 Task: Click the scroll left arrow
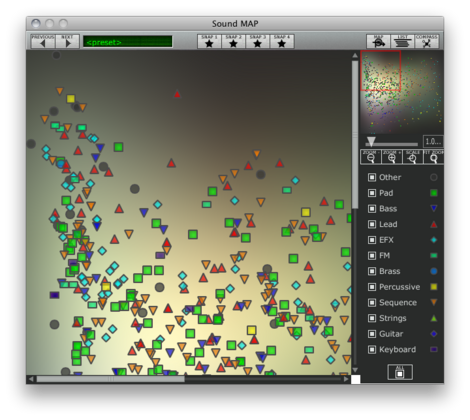coord(31,379)
